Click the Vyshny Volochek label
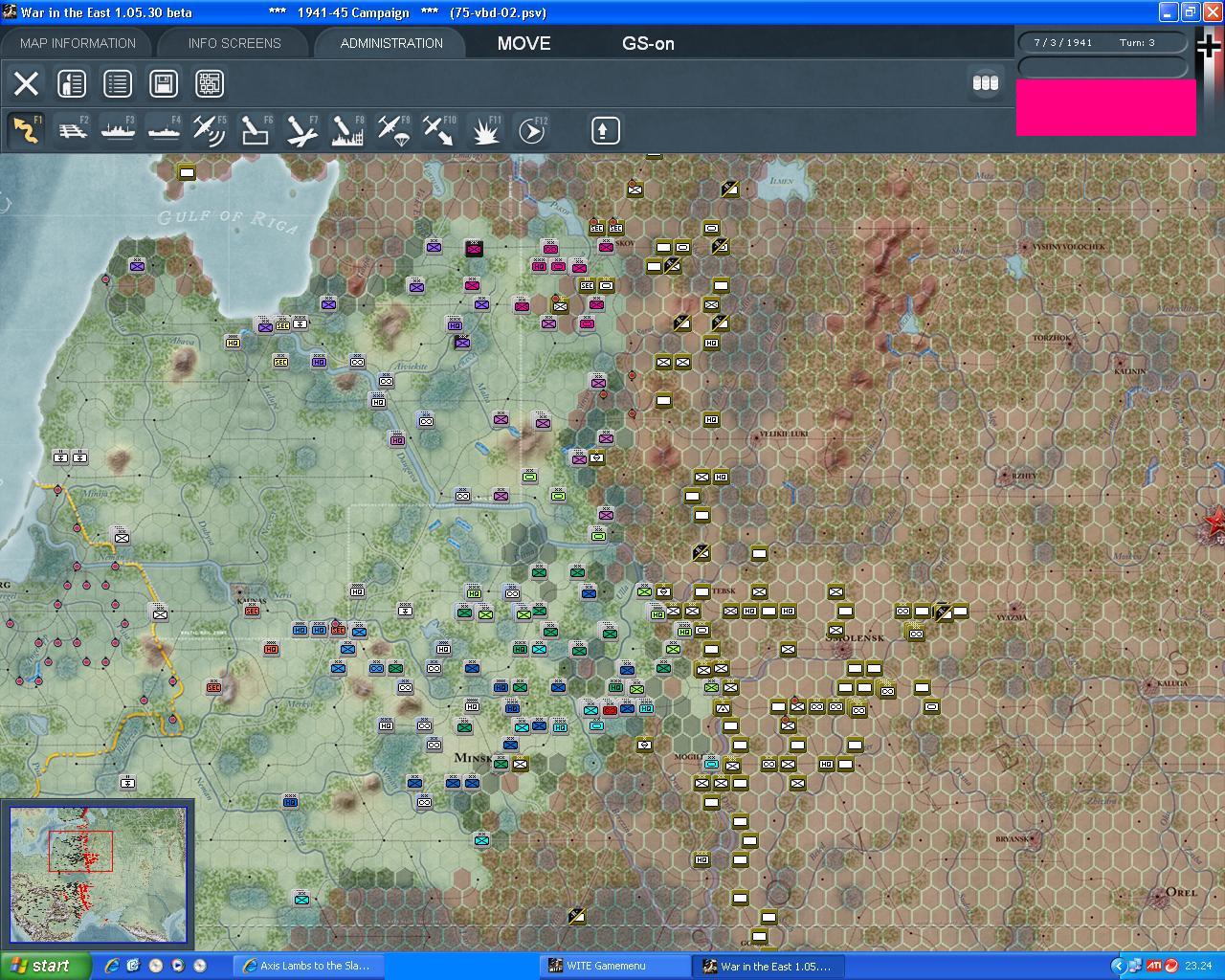1225x980 pixels. click(x=1069, y=247)
